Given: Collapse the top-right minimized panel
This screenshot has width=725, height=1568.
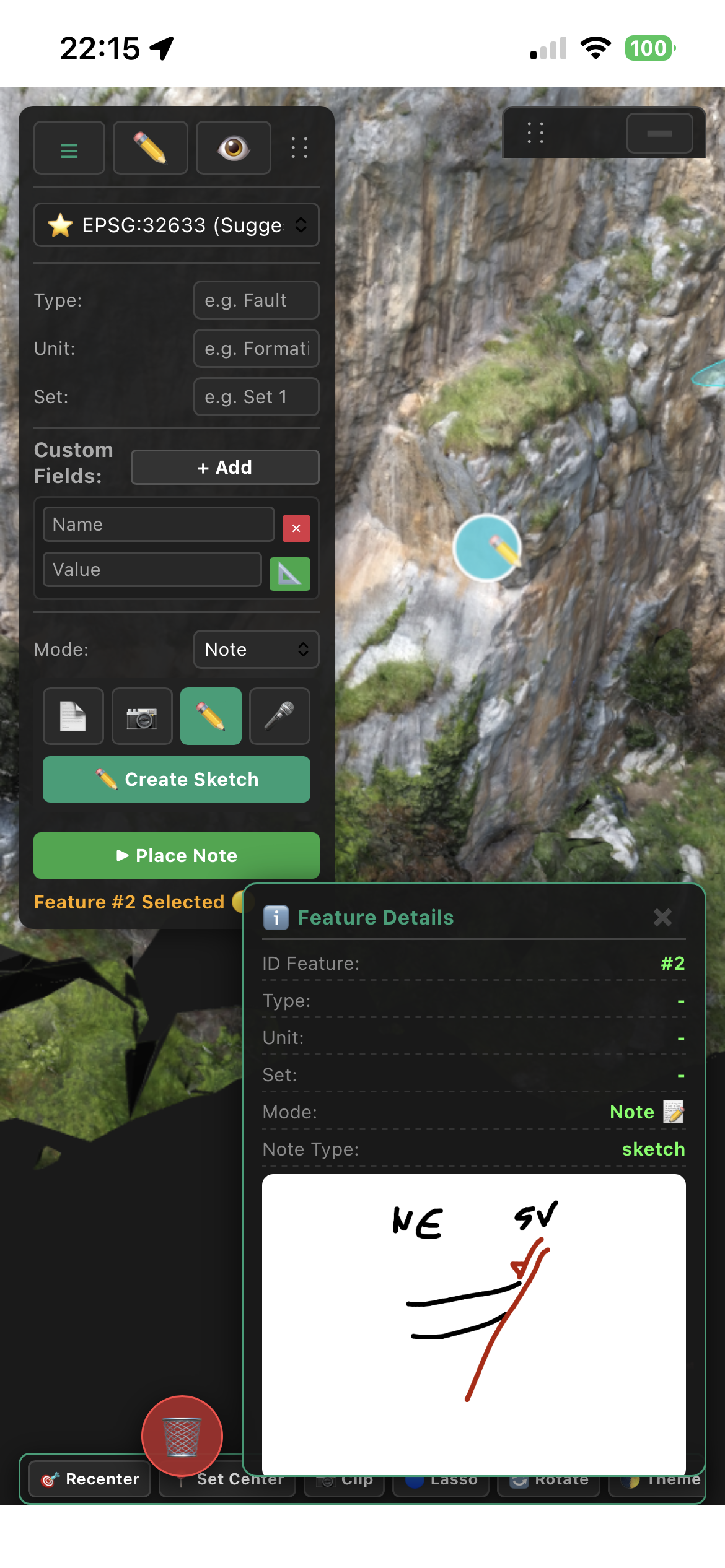Looking at the screenshot, I should pos(659,133).
